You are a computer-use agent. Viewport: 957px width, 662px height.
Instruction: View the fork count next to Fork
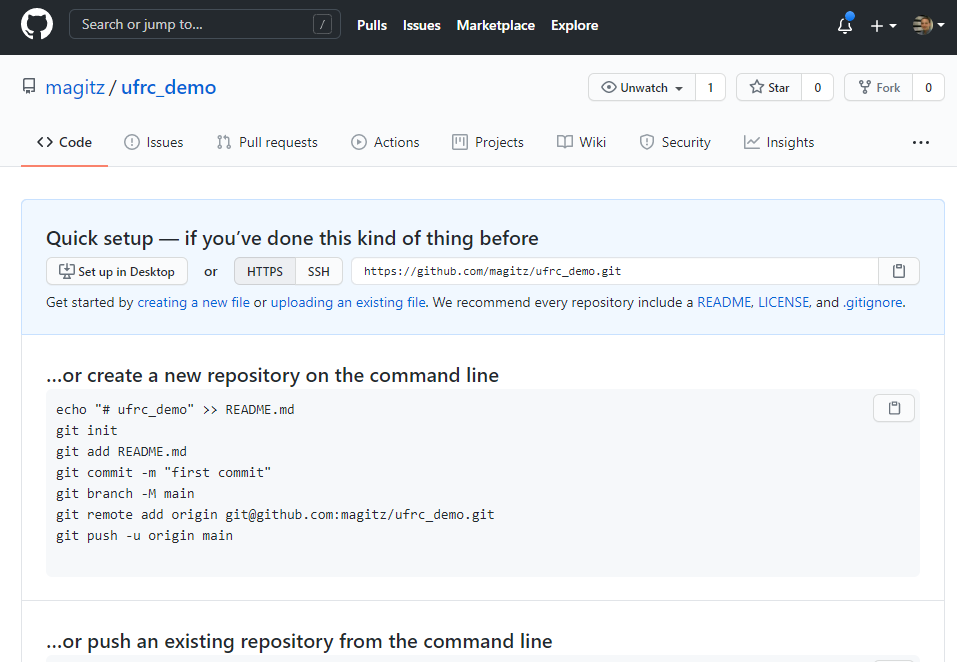928,87
